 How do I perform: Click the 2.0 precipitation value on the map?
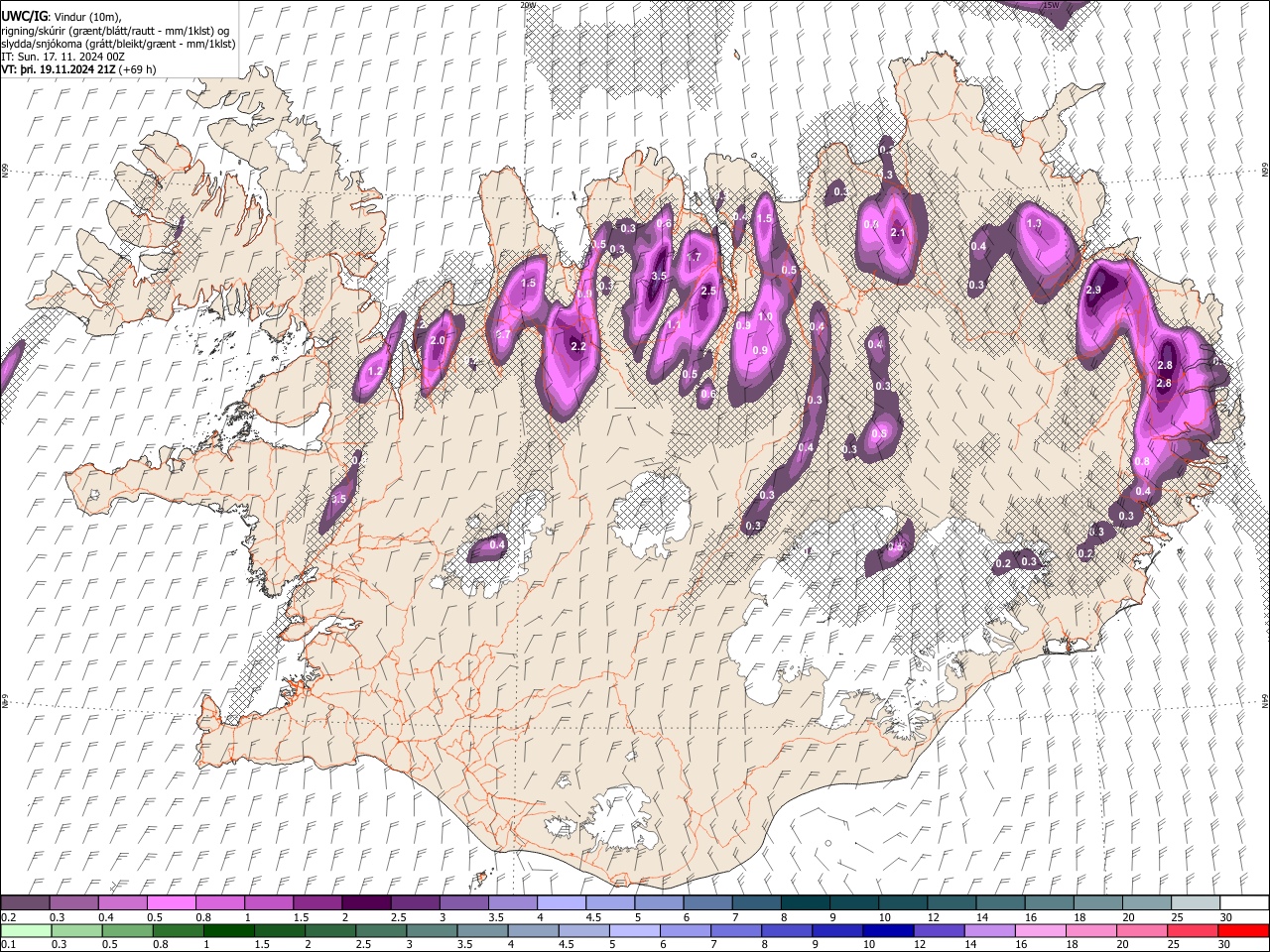click(438, 341)
